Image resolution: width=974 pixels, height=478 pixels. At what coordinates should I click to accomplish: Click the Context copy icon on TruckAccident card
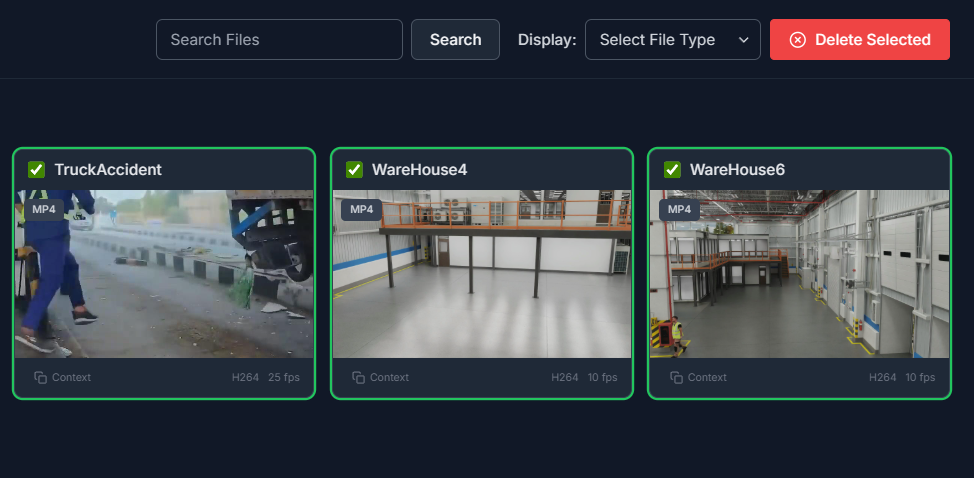click(41, 378)
